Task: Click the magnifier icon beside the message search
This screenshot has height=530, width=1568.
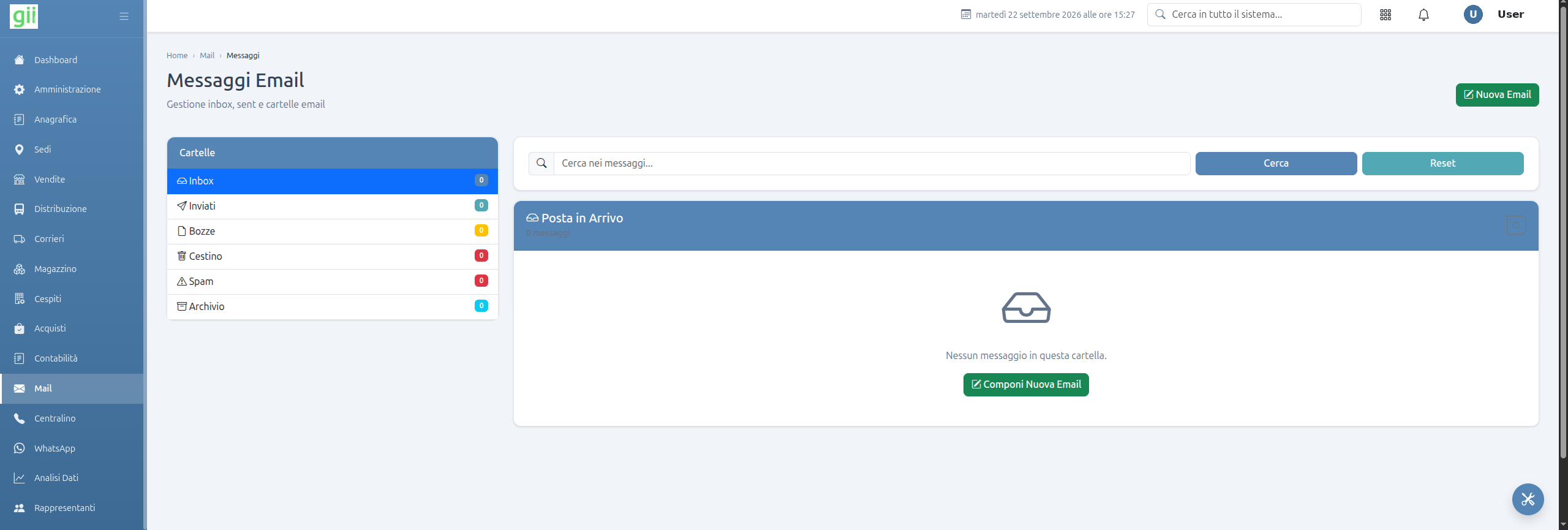Action: 541,164
